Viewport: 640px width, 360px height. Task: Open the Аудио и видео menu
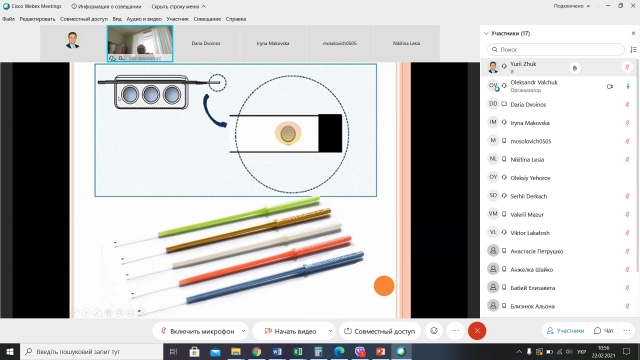pos(144,19)
